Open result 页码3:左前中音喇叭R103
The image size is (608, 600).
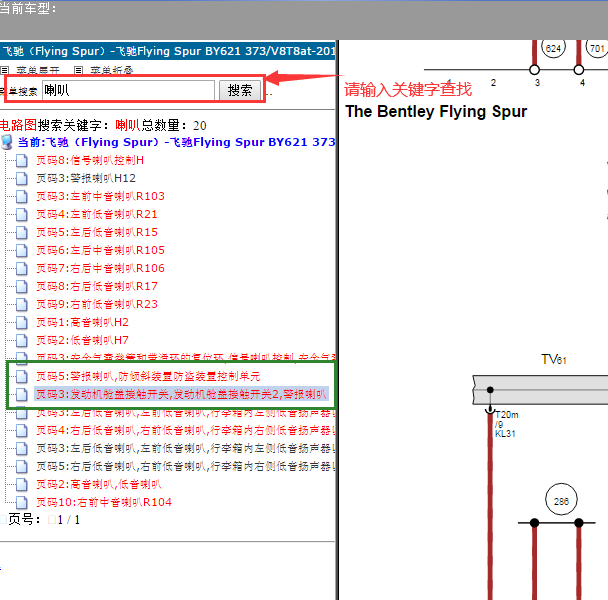(x=100, y=196)
